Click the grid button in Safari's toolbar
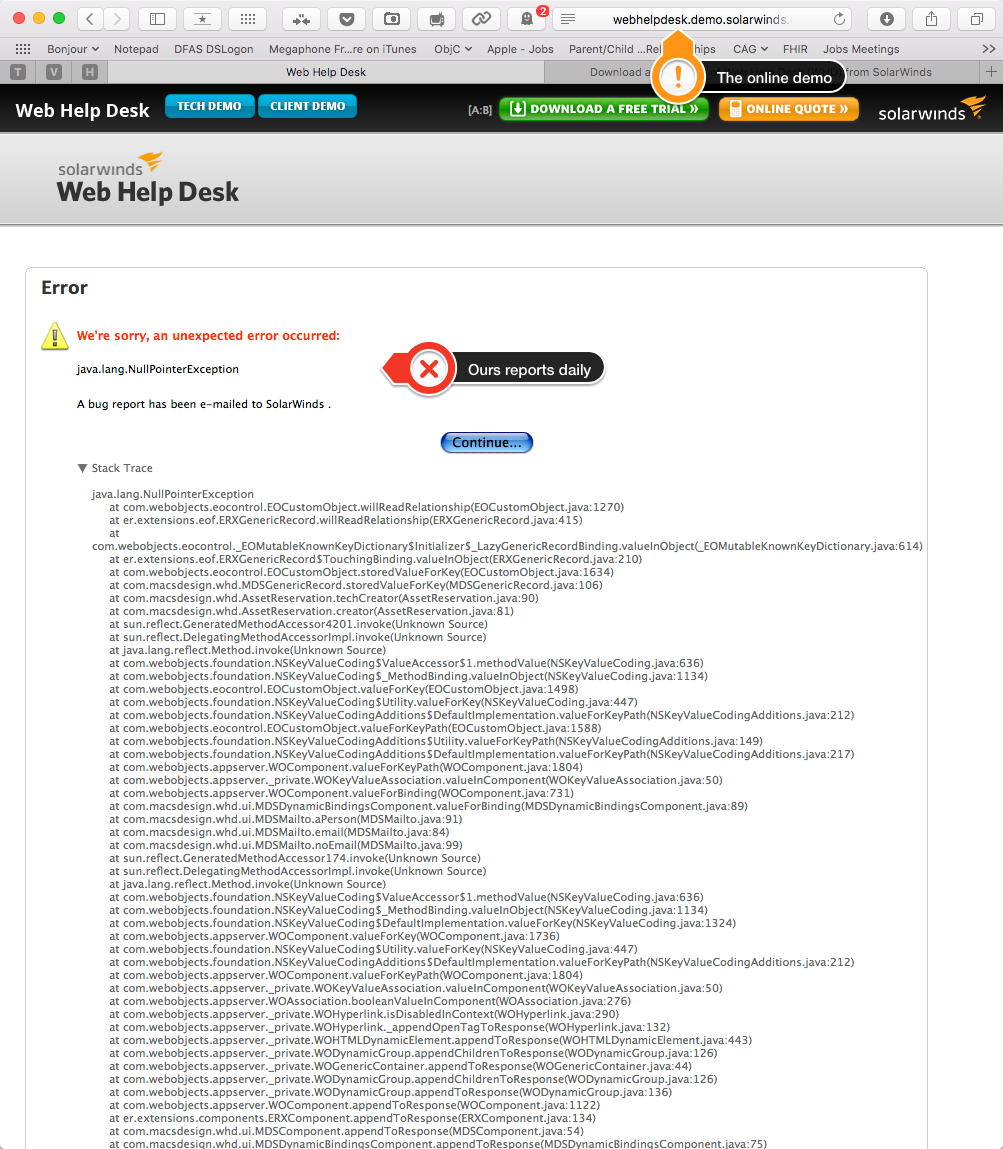1003x1149 pixels. click(248, 19)
